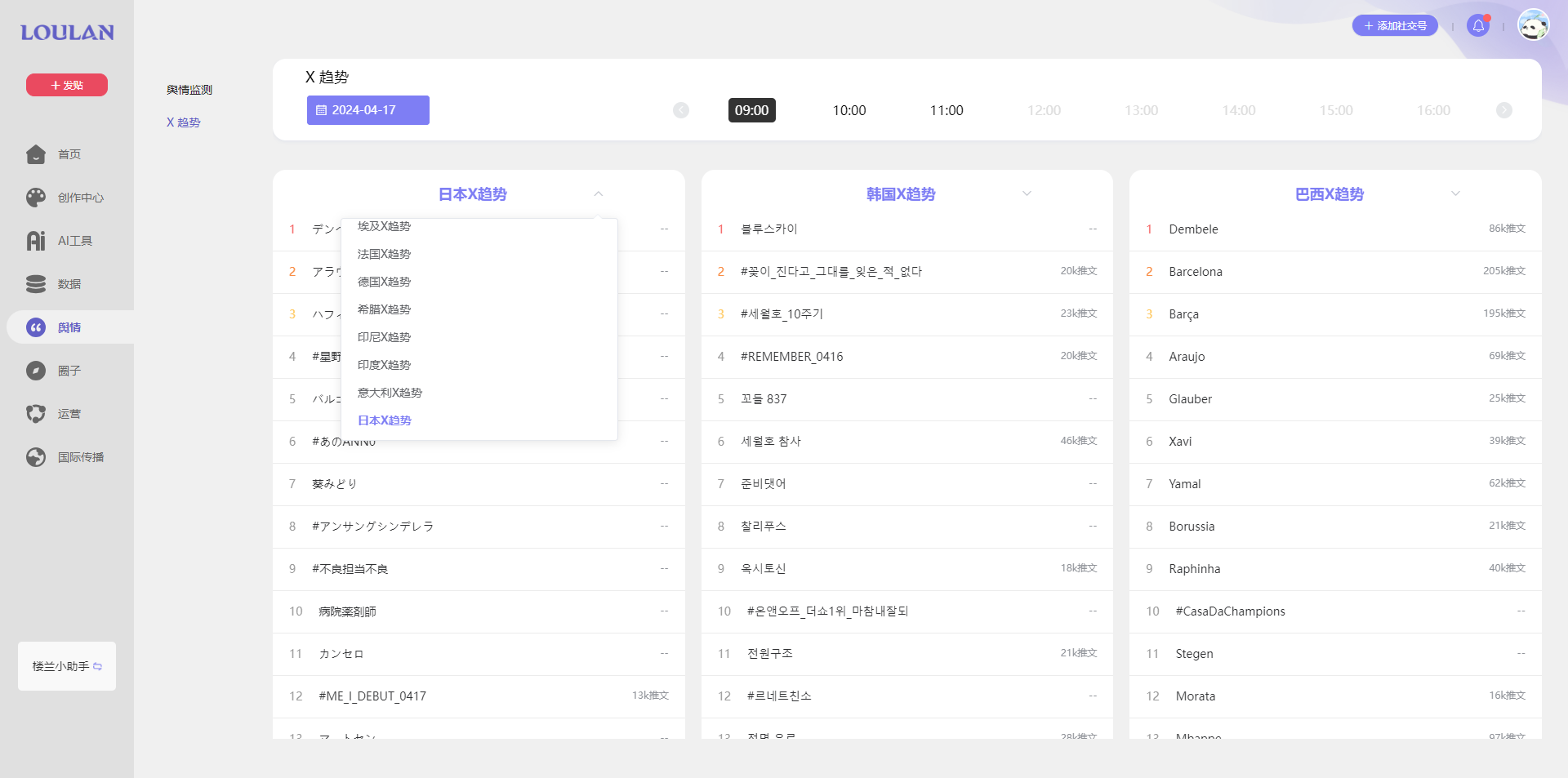The height and width of the screenshot is (778, 1568).
Task: Choose 法国X趋势 from the dropdown list
Action: [x=479, y=254]
